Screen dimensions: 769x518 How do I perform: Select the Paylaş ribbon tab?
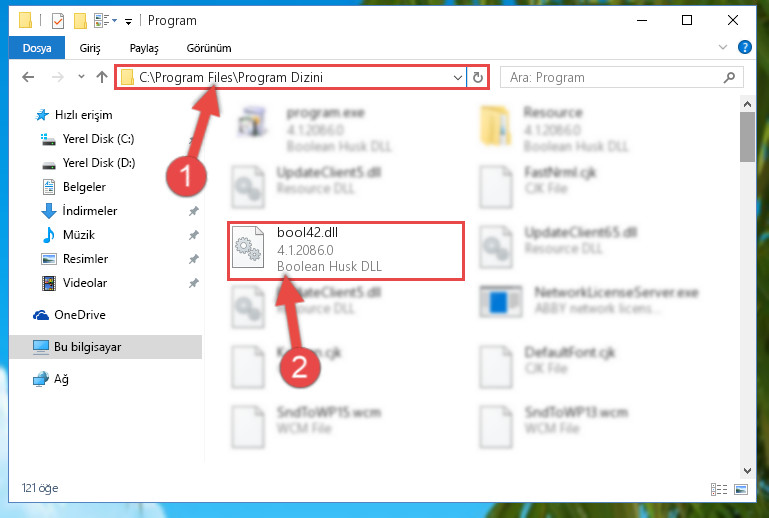click(144, 48)
